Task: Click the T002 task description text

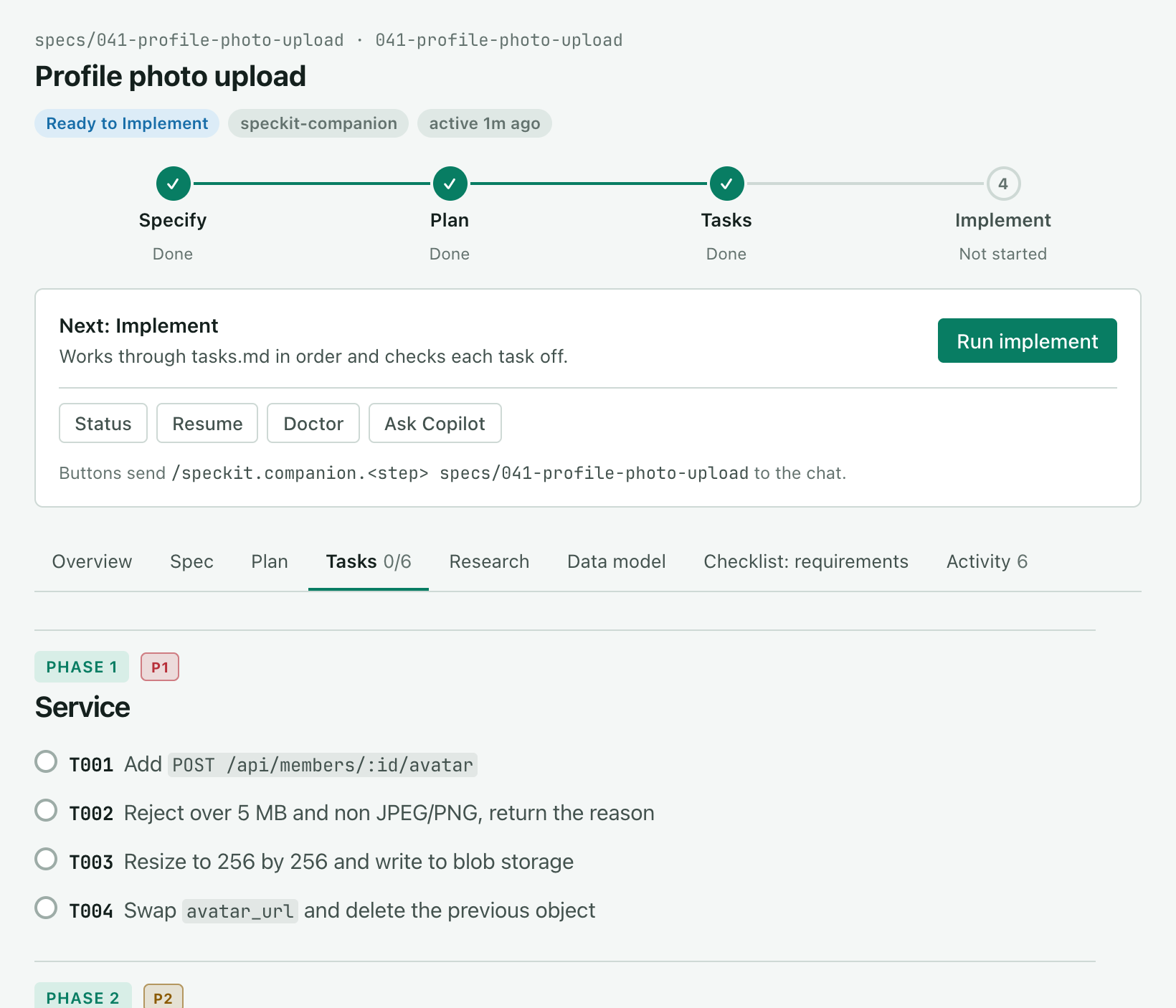Action: 389,813
